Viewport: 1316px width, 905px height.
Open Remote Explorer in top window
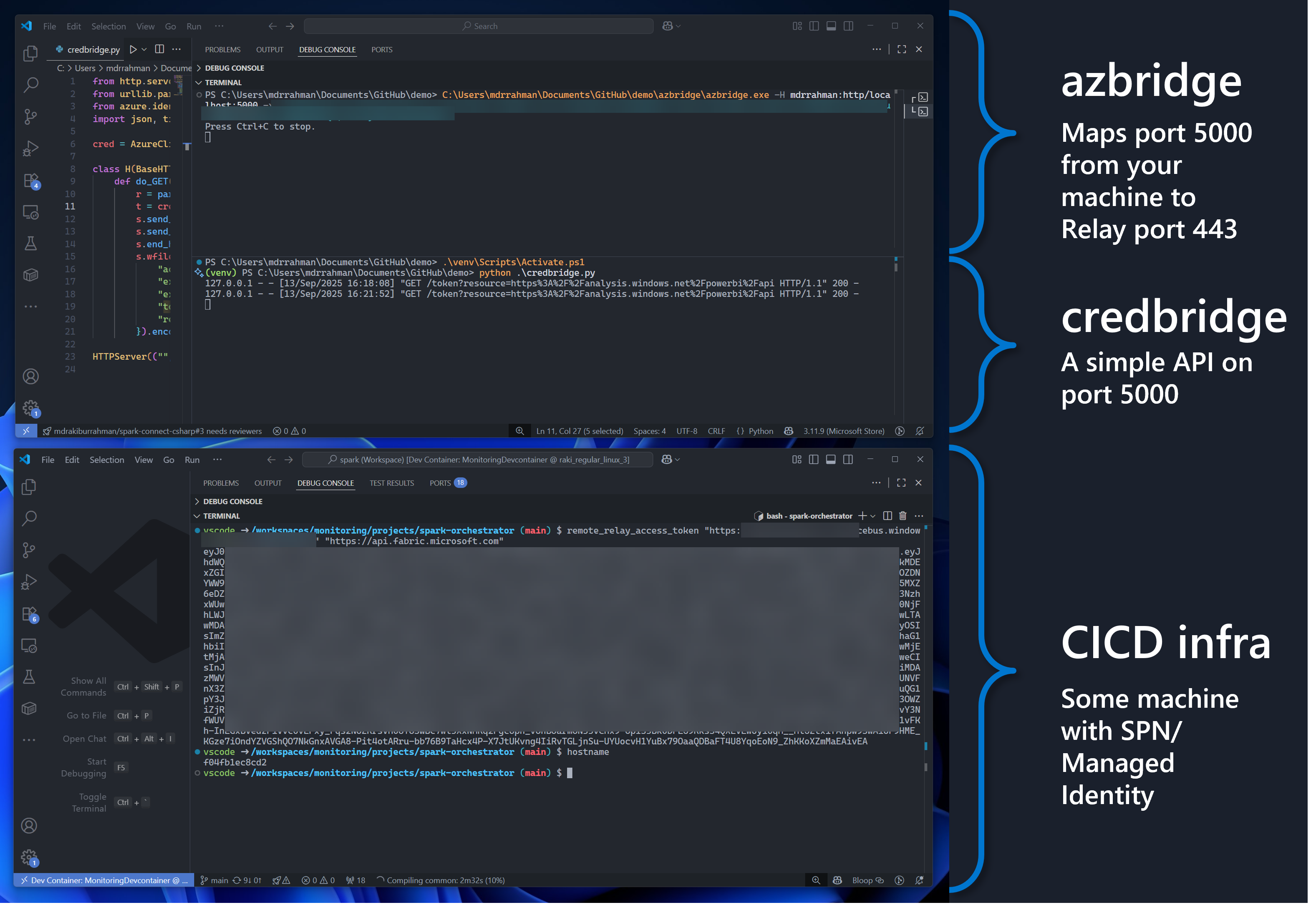click(x=30, y=213)
